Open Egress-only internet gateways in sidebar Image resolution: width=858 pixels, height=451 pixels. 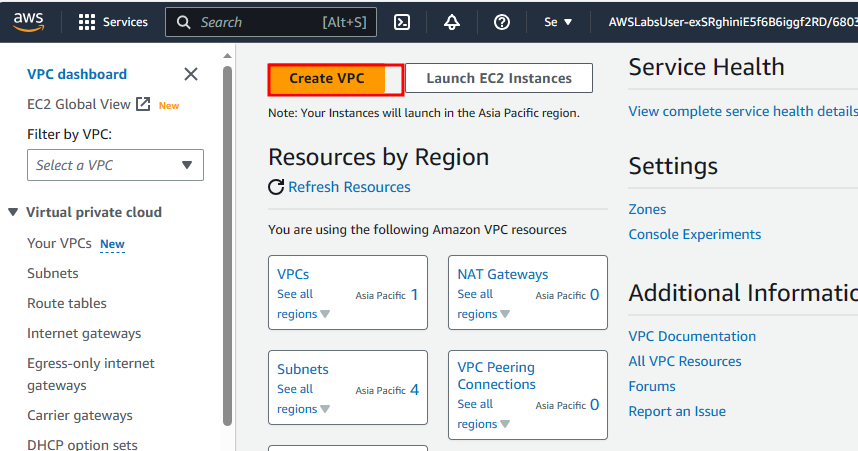(91, 374)
